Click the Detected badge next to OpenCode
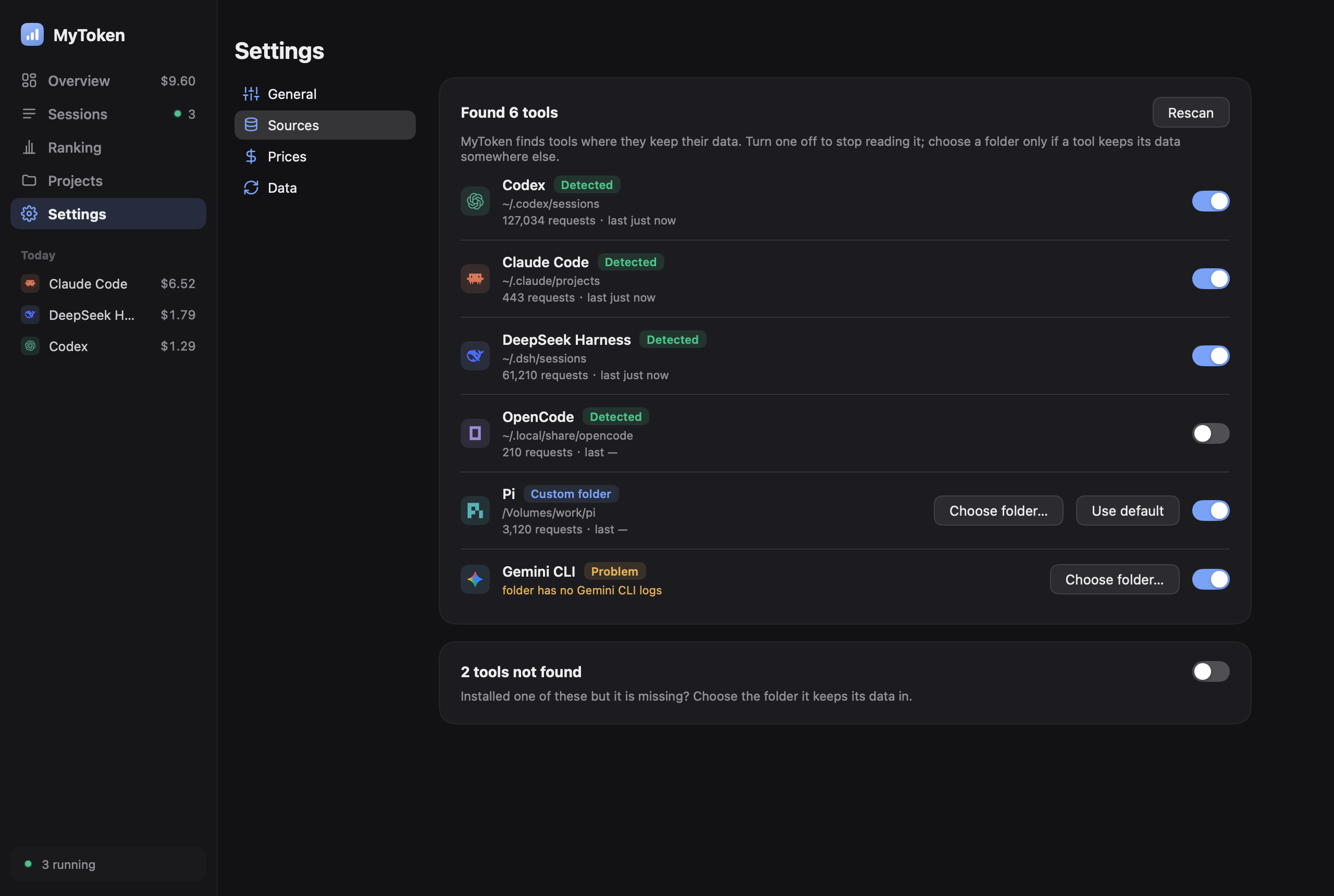The height and width of the screenshot is (896, 1334). click(x=615, y=417)
